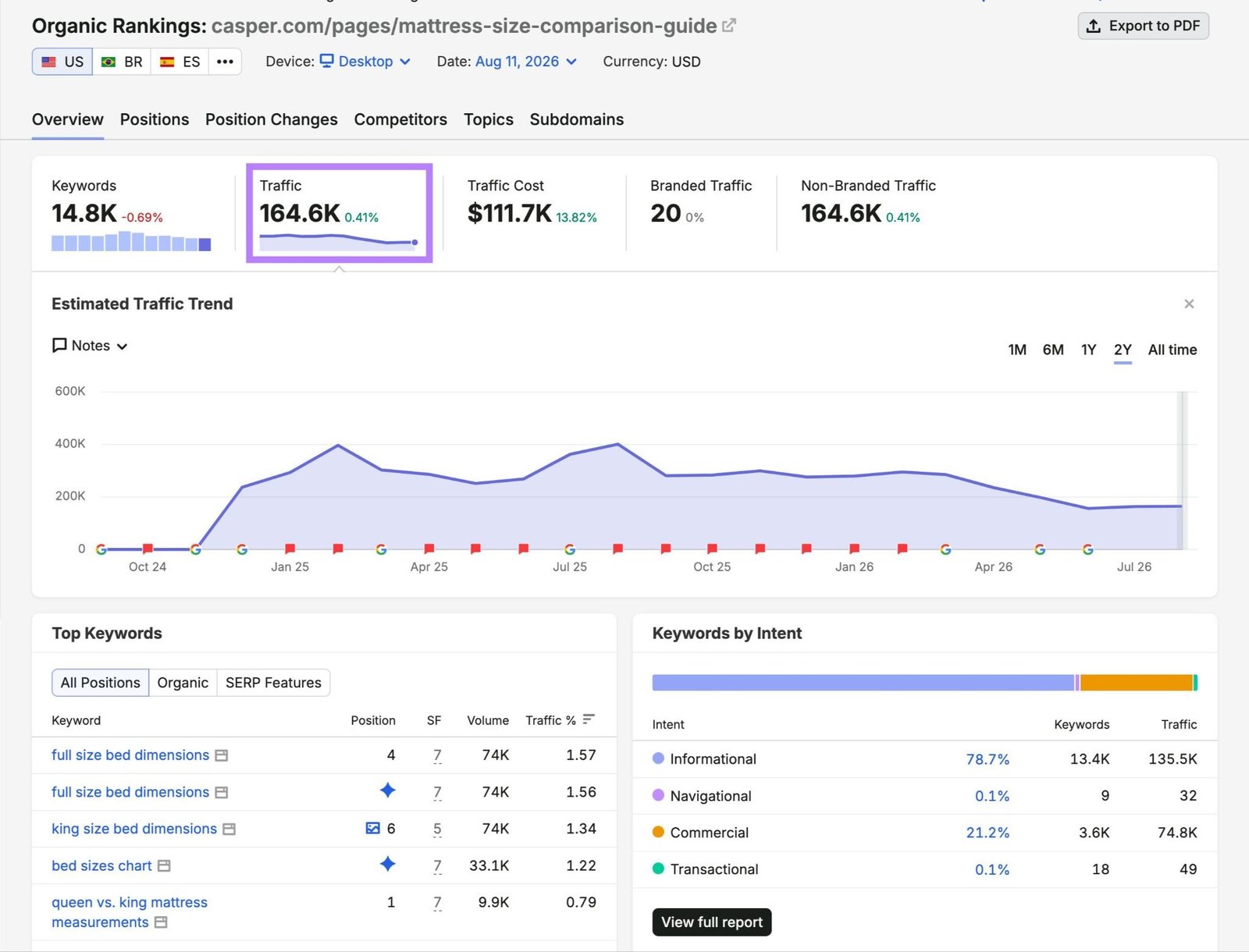1249x952 pixels.
Task: Select the US country database
Action: [x=62, y=62]
